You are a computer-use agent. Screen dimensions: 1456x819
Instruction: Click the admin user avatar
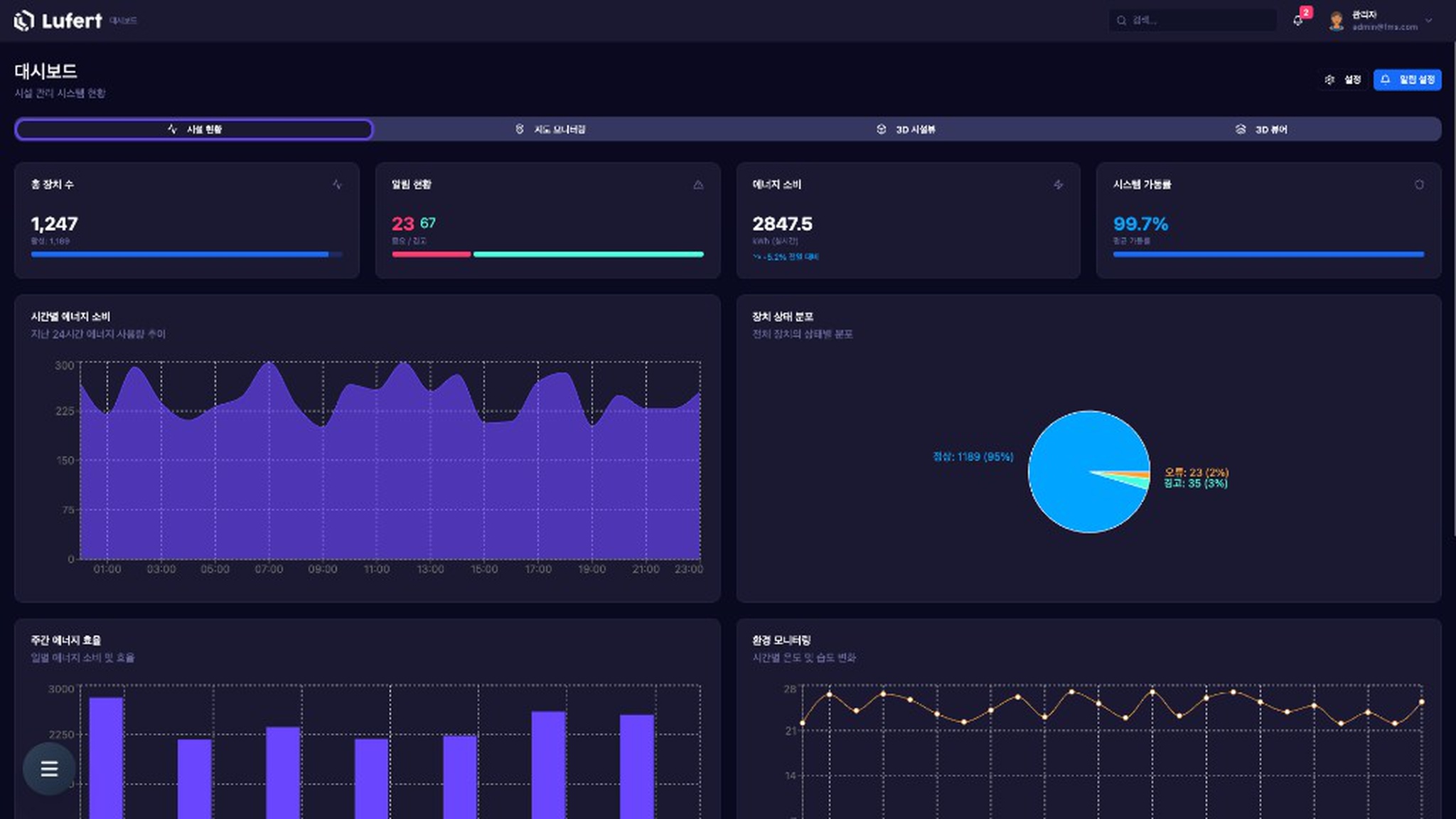click(1337, 21)
